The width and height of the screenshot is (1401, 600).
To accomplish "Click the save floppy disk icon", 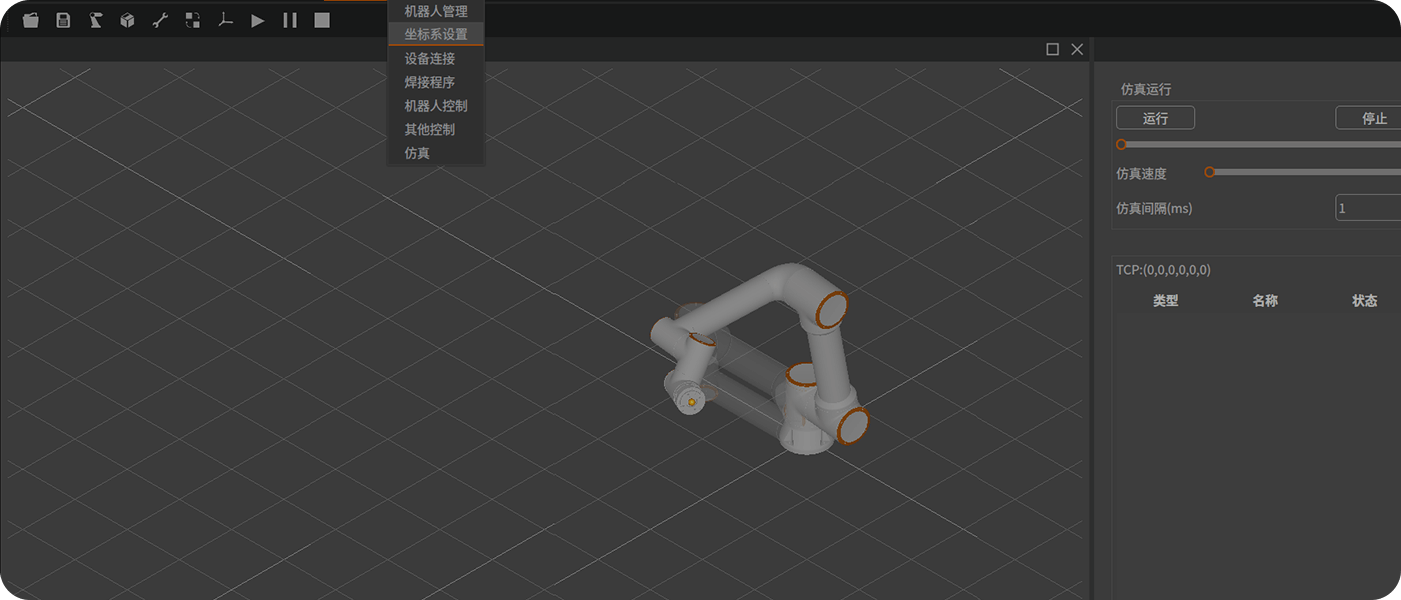I will click(x=63, y=20).
